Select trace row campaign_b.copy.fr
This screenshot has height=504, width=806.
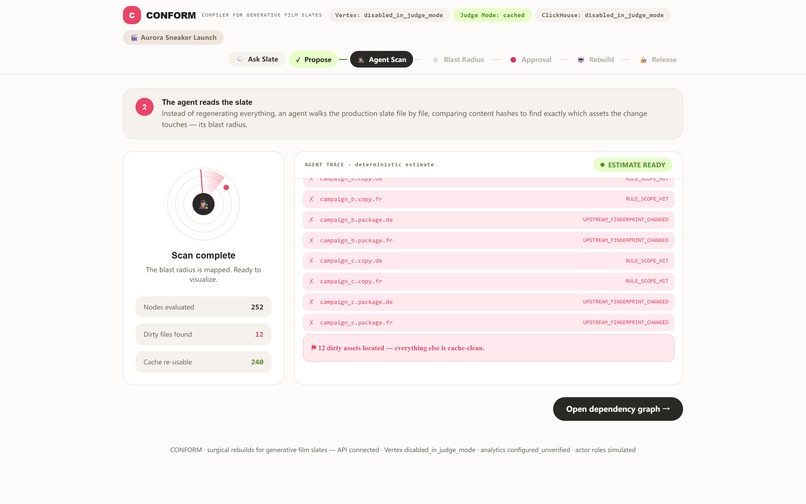488,199
